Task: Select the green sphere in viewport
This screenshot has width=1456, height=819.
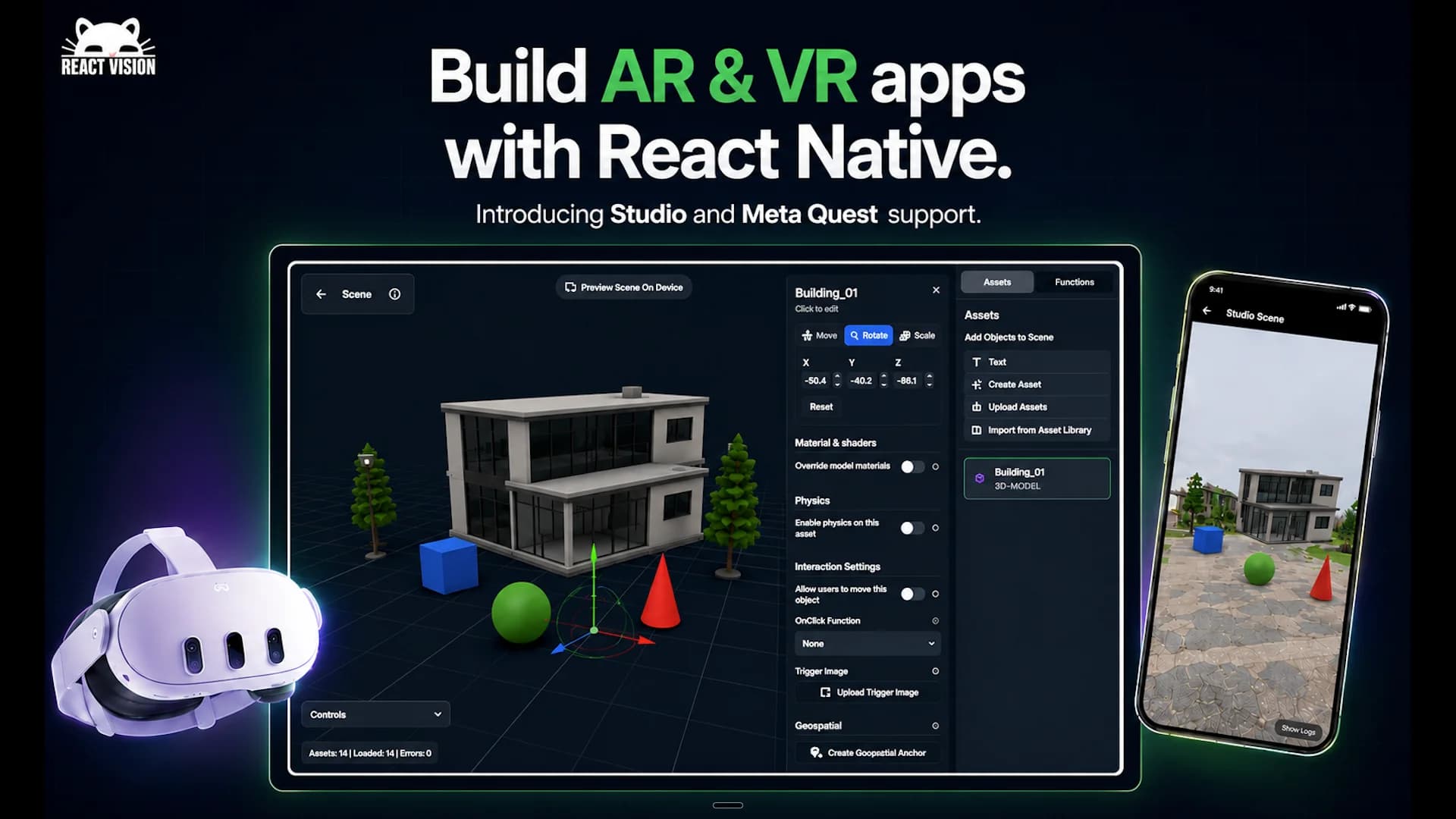Action: tap(521, 613)
